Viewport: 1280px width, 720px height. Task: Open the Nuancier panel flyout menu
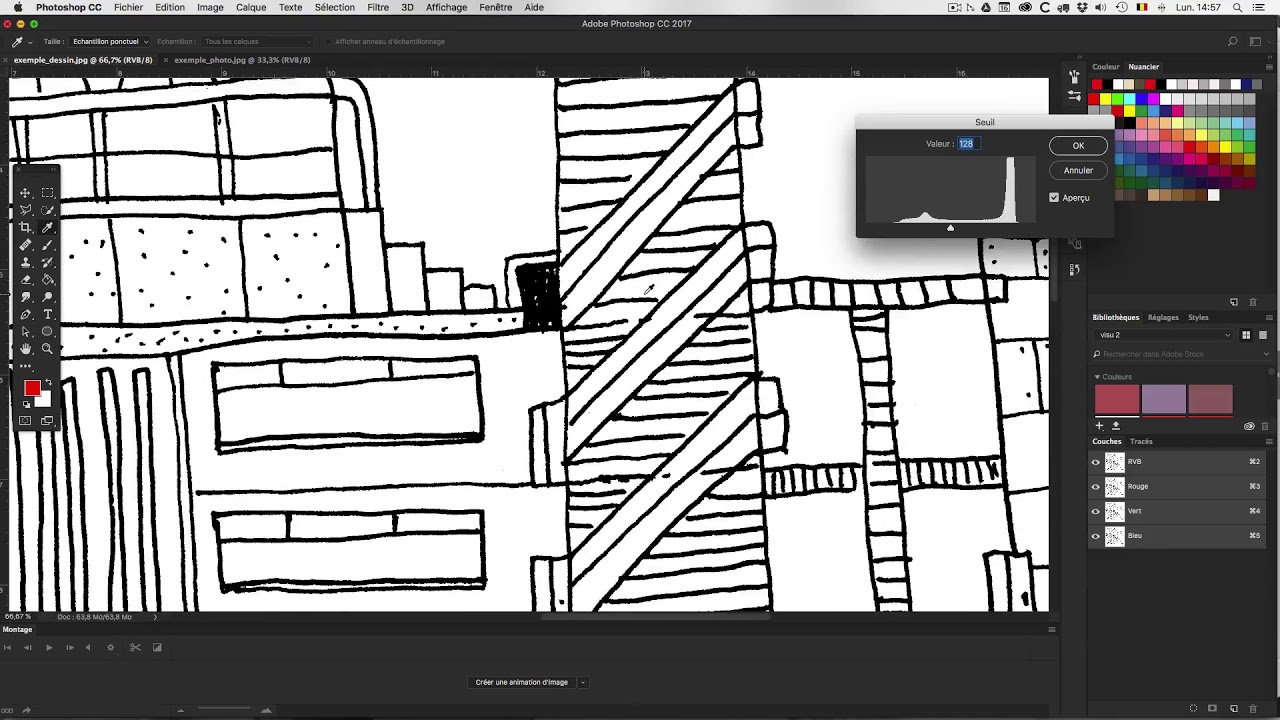pyautogui.click(x=1269, y=67)
